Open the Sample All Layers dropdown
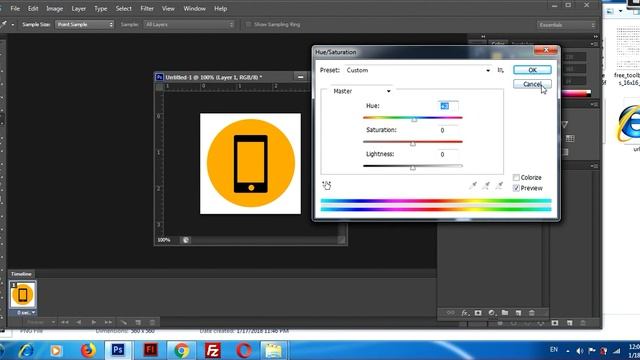640x360 pixels. point(189,24)
